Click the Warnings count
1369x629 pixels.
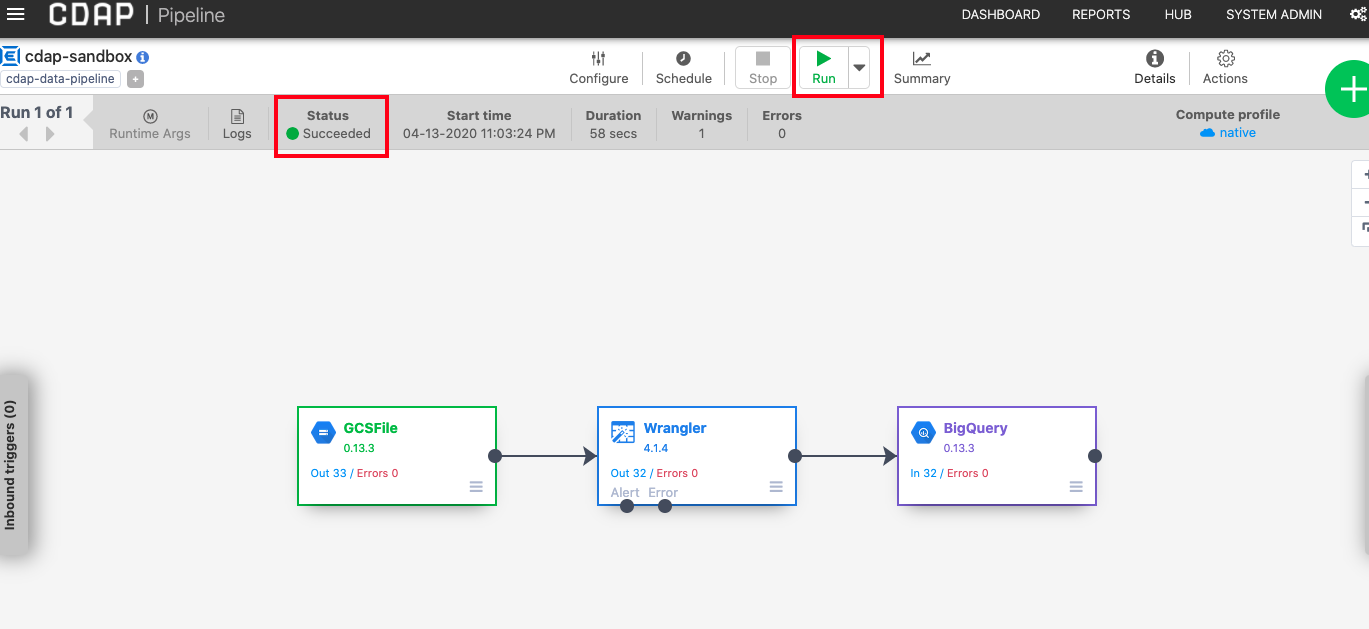point(702,133)
